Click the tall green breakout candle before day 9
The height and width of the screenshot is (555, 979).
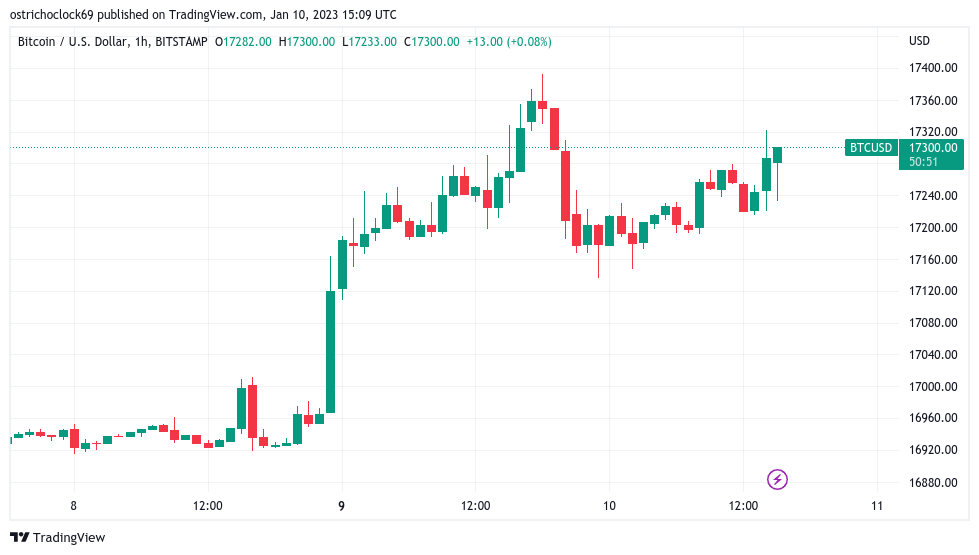[330, 351]
